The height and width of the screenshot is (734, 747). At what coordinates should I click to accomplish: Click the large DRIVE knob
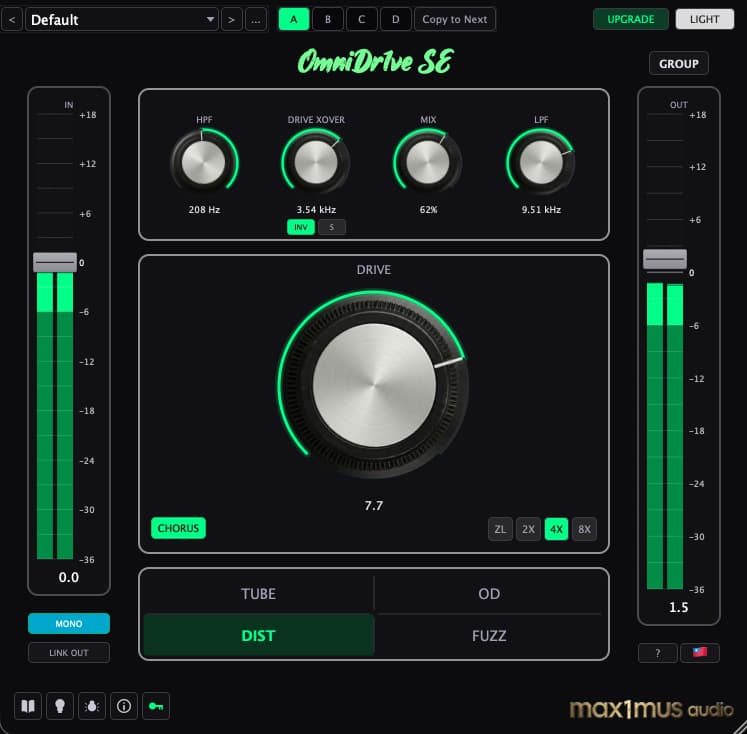(374, 385)
